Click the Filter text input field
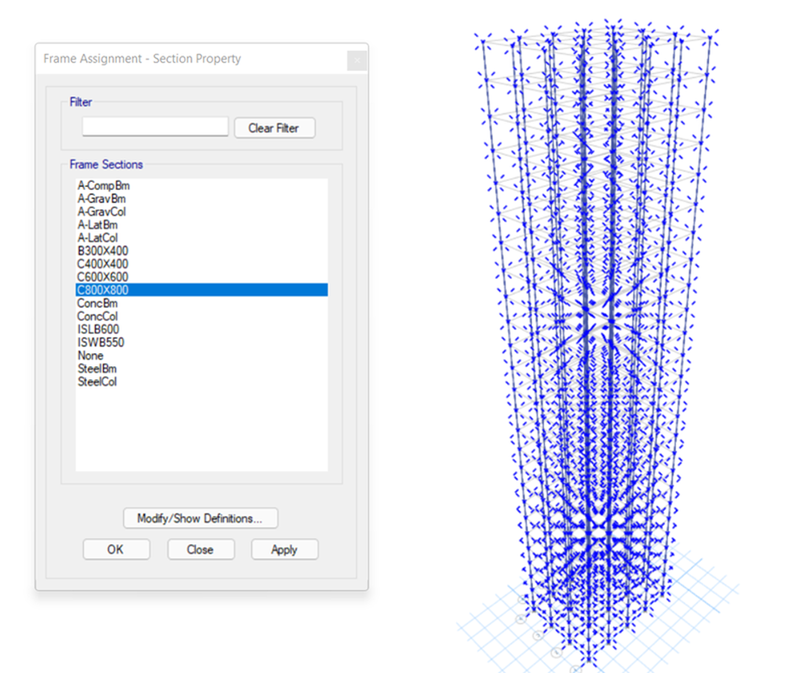800x673 pixels. pos(155,127)
